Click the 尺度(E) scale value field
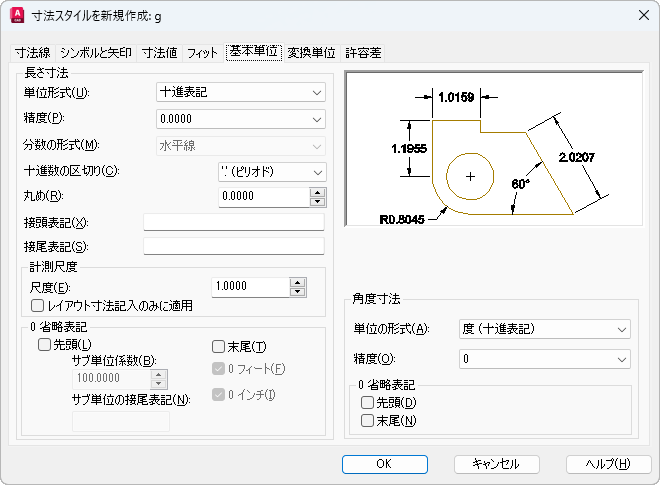 tap(250, 287)
